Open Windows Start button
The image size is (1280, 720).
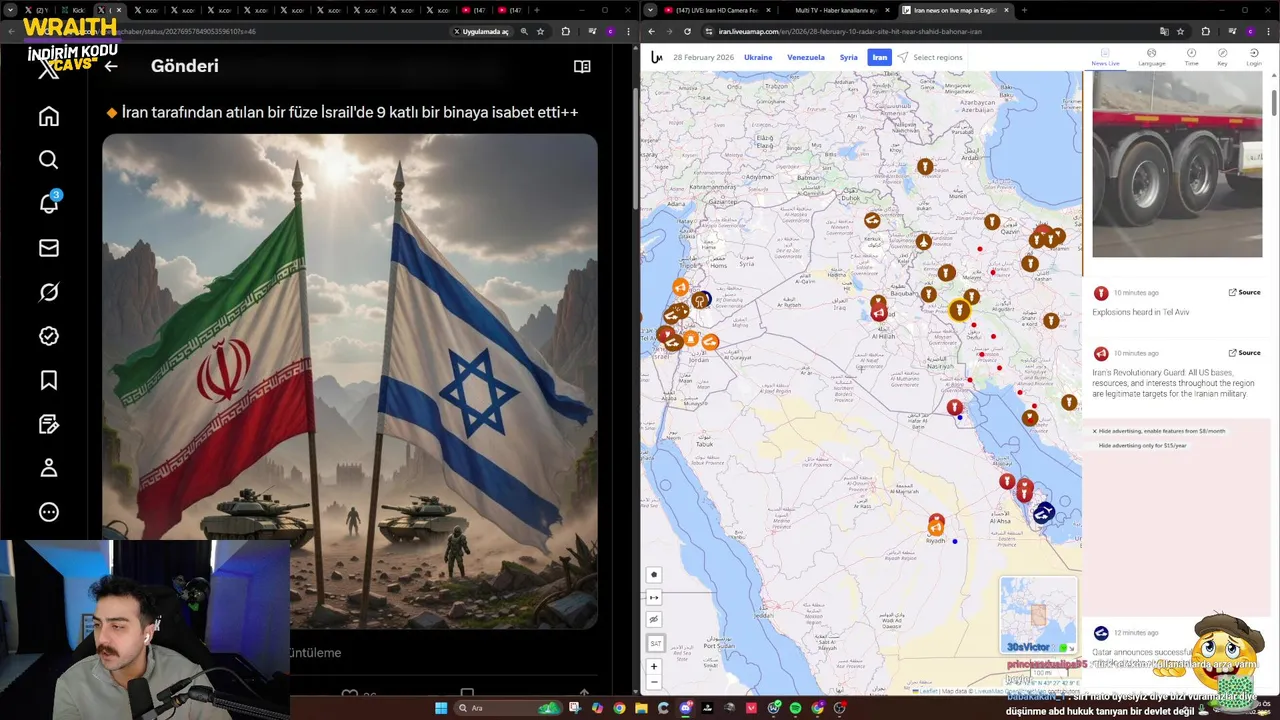[440, 708]
